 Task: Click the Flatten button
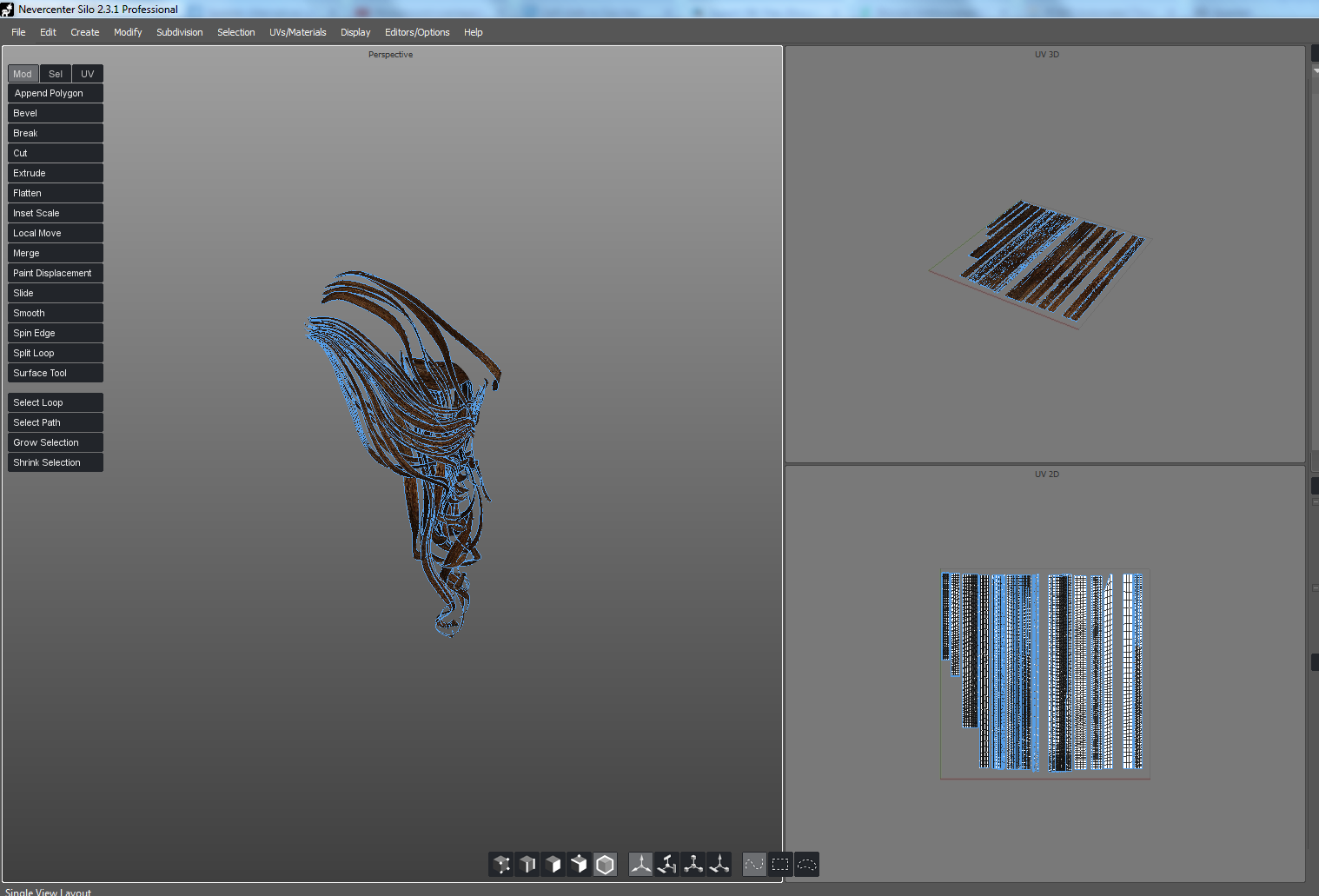[56, 193]
